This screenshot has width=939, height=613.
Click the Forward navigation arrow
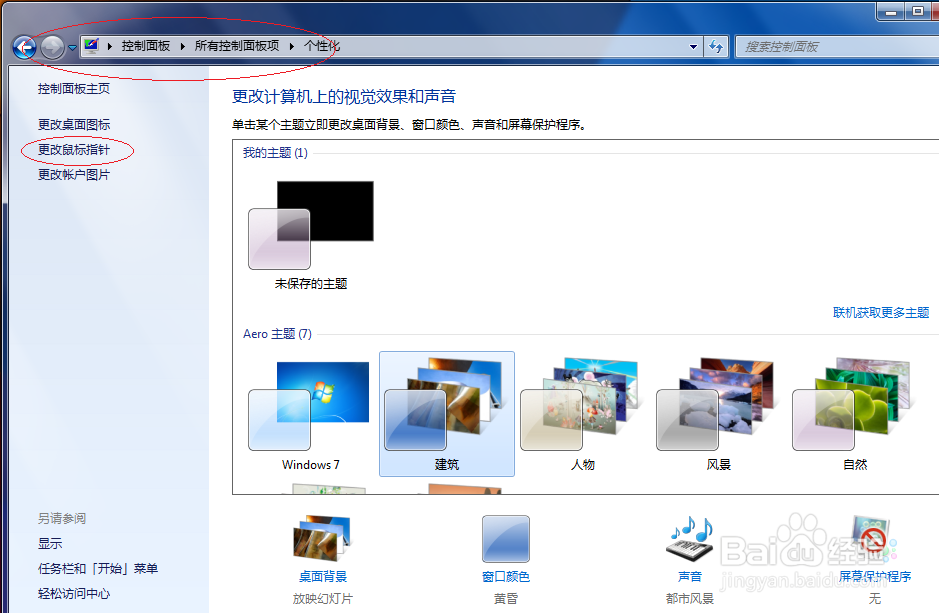coord(53,47)
